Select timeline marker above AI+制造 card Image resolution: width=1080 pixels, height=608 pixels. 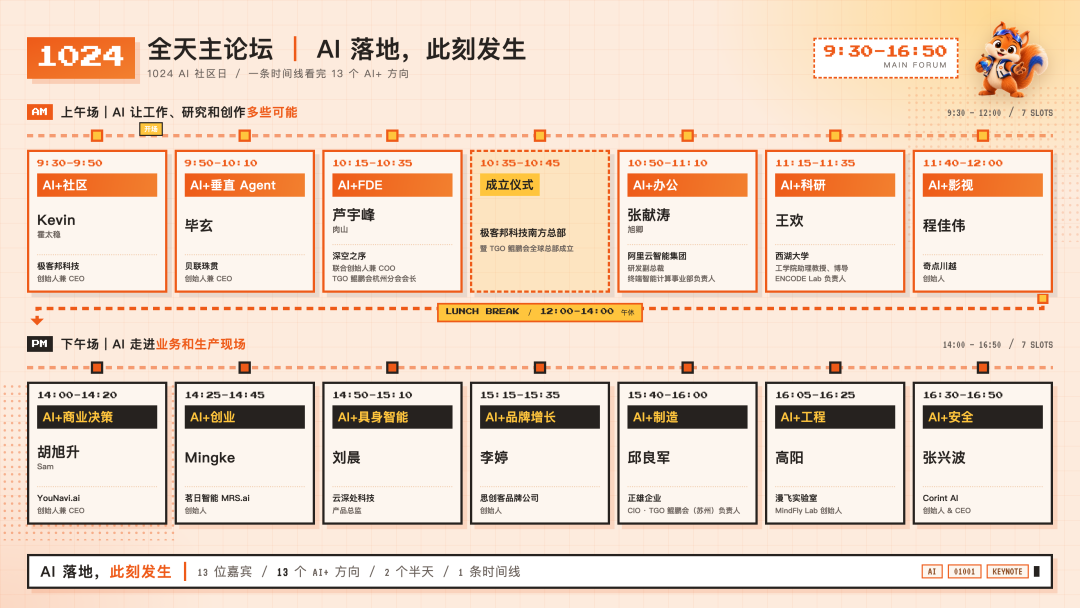[x=687, y=368]
